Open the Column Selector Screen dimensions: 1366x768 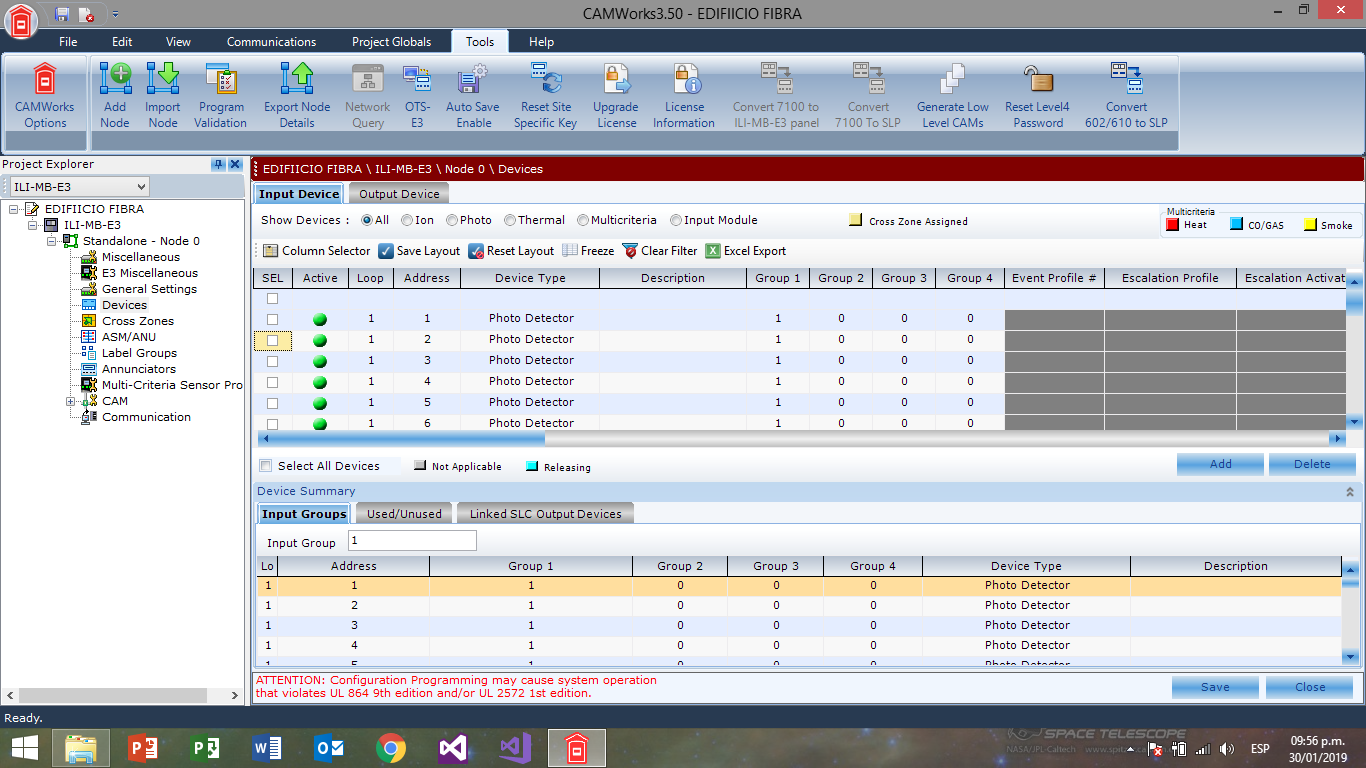coord(316,251)
